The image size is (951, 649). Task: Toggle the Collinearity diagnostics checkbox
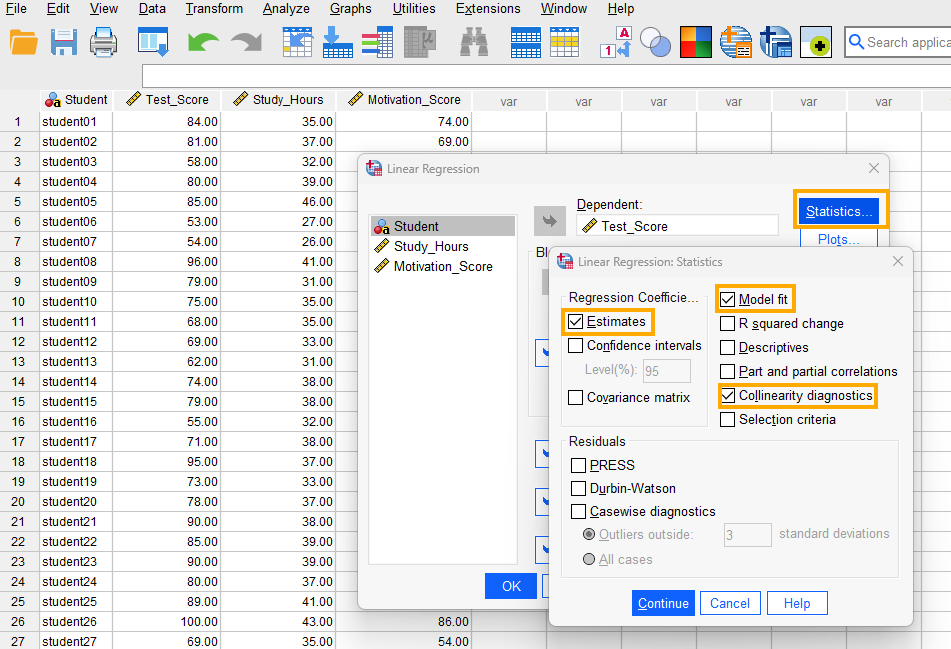coord(728,396)
